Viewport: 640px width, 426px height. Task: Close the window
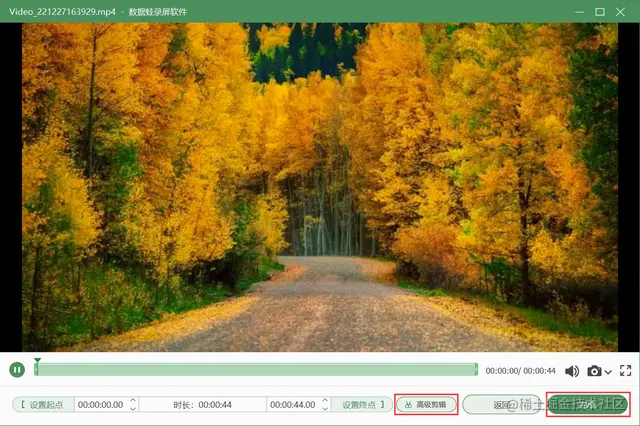620,12
